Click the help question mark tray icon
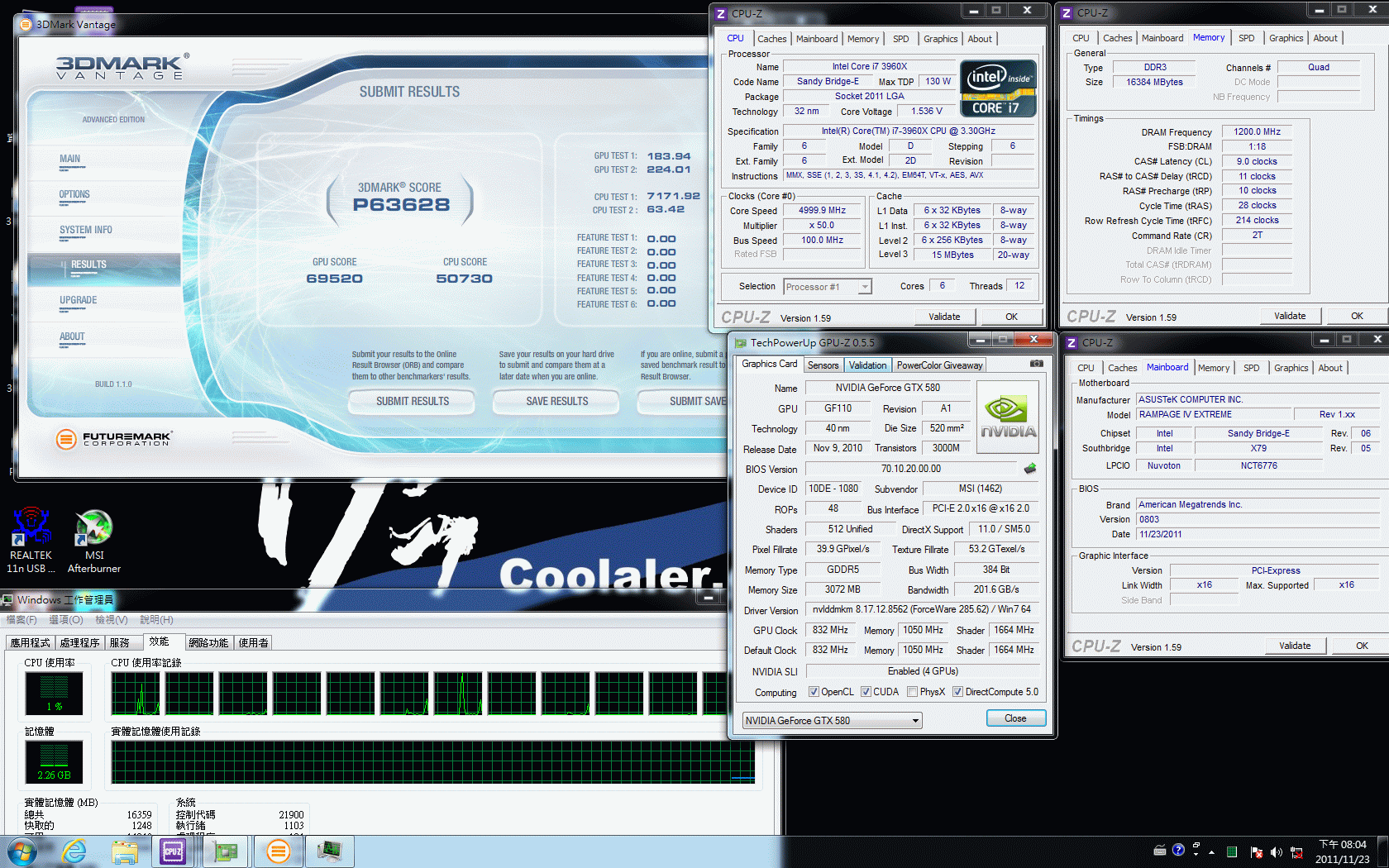 [x=1178, y=849]
